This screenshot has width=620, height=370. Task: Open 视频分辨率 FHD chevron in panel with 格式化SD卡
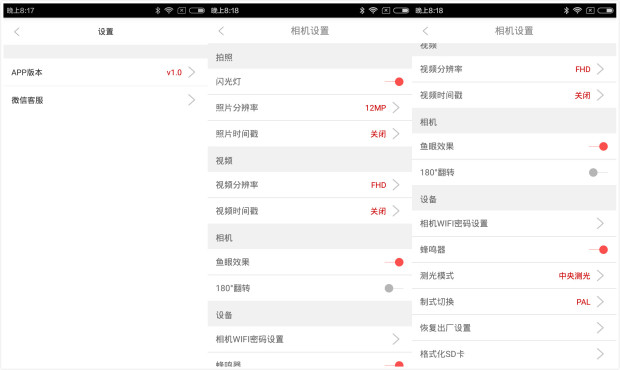(600, 69)
